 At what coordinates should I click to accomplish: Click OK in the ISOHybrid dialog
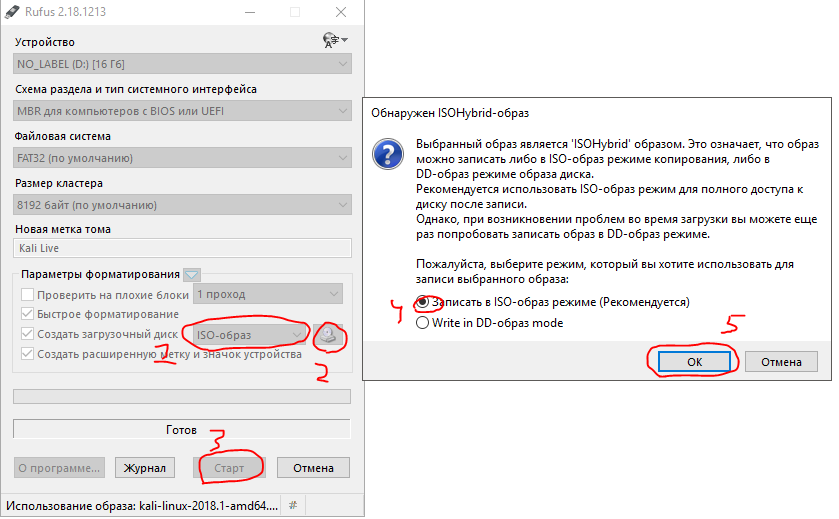(x=694, y=362)
